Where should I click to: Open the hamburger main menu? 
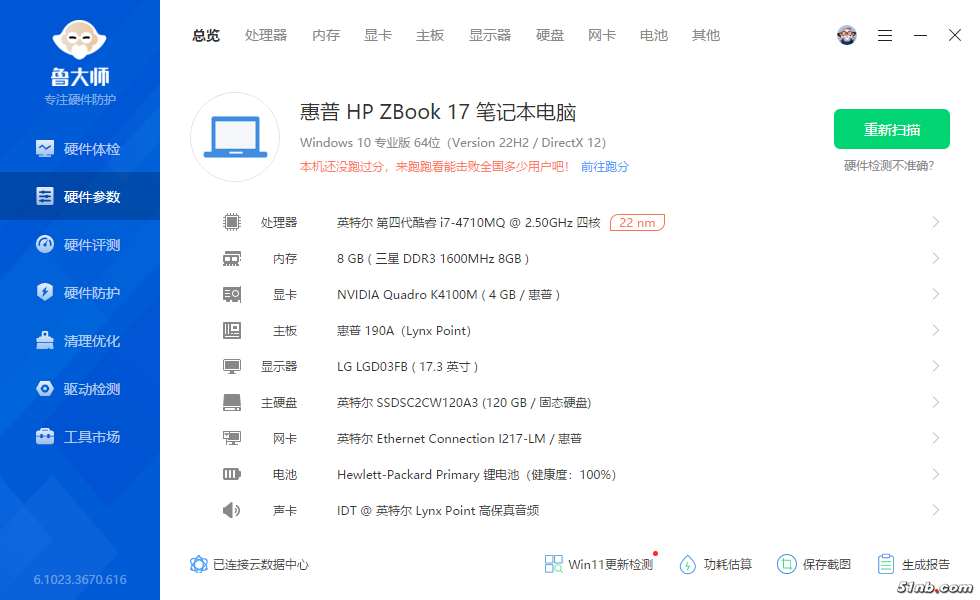point(884,36)
